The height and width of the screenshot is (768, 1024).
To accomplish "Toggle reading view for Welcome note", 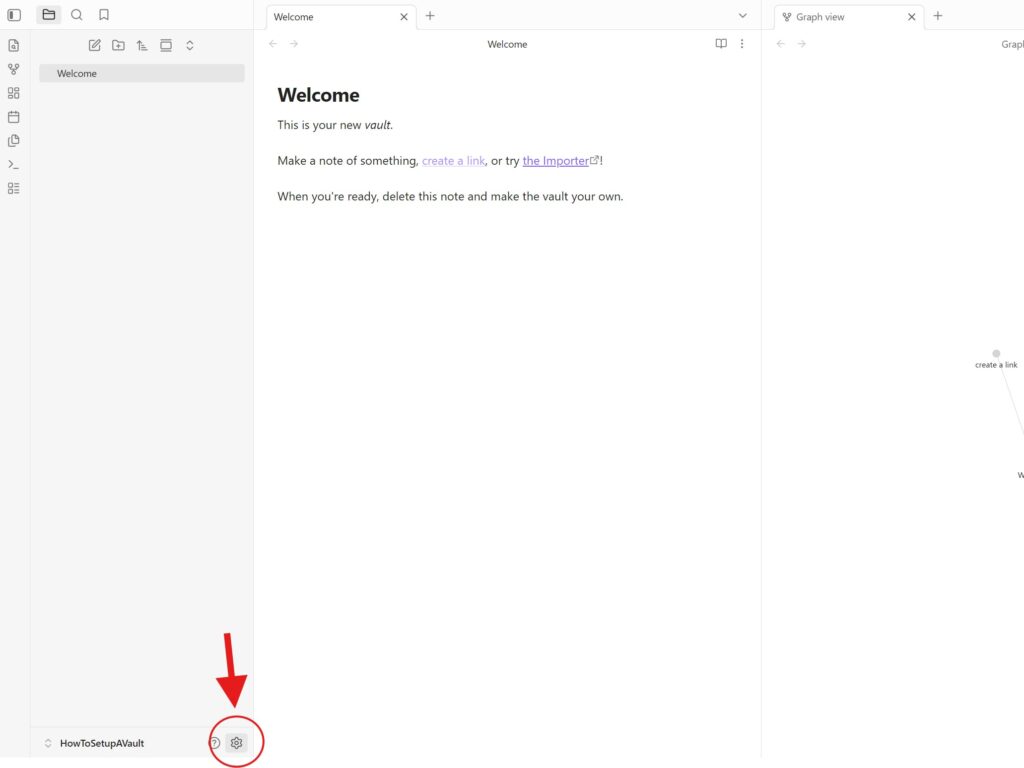I will pos(721,44).
